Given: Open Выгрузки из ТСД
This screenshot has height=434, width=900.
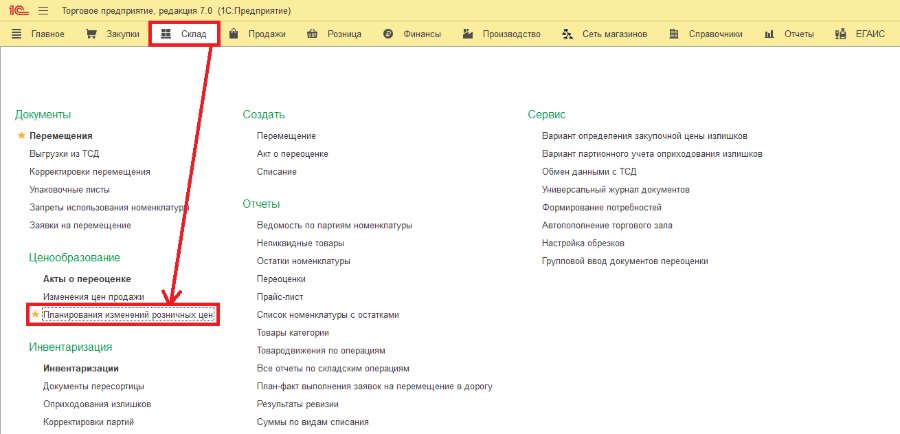Looking at the screenshot, I should [x=64, y=154].
